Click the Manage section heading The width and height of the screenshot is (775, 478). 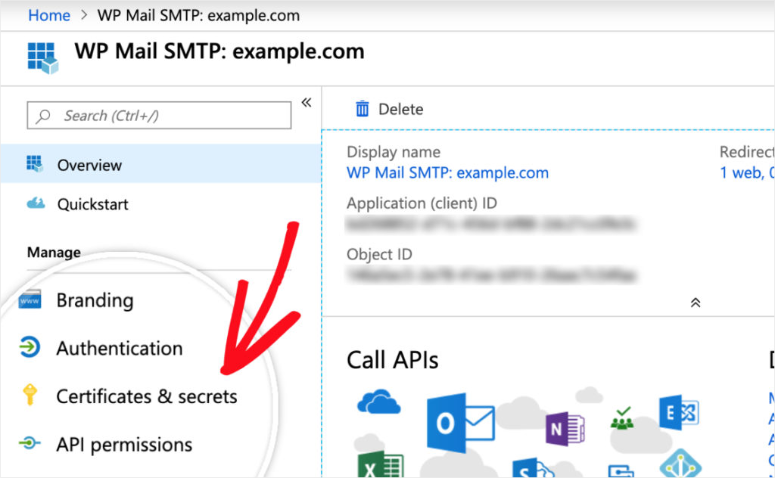54,252
